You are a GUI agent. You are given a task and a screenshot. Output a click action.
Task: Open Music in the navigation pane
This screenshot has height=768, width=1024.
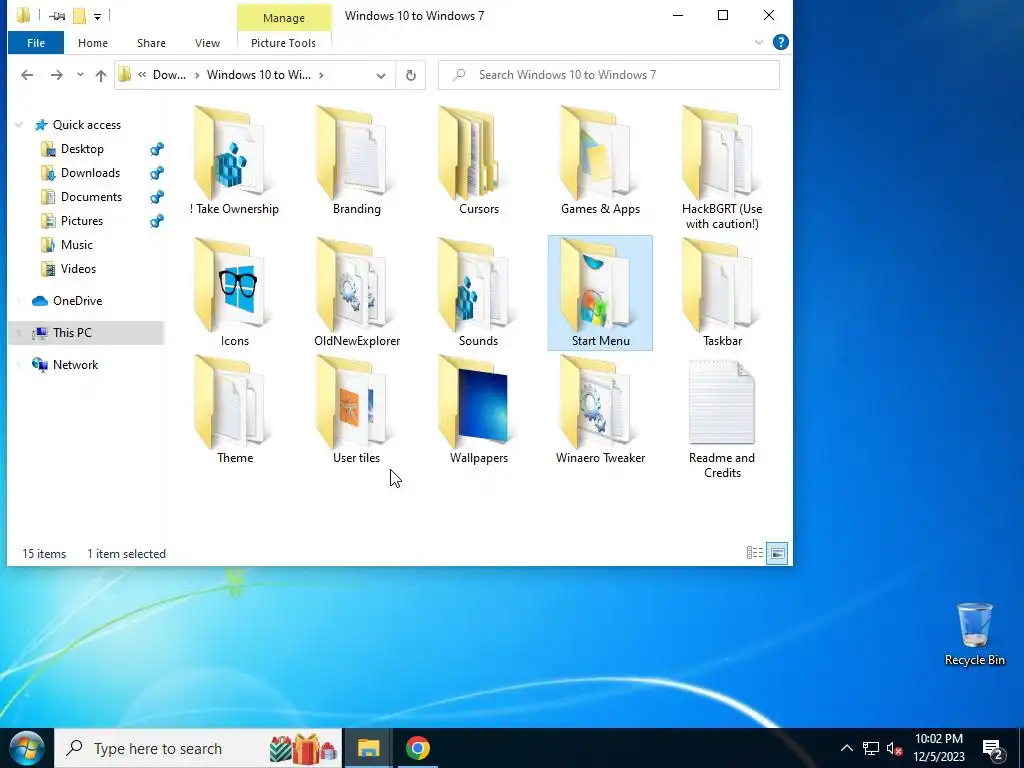coord(76,245)
